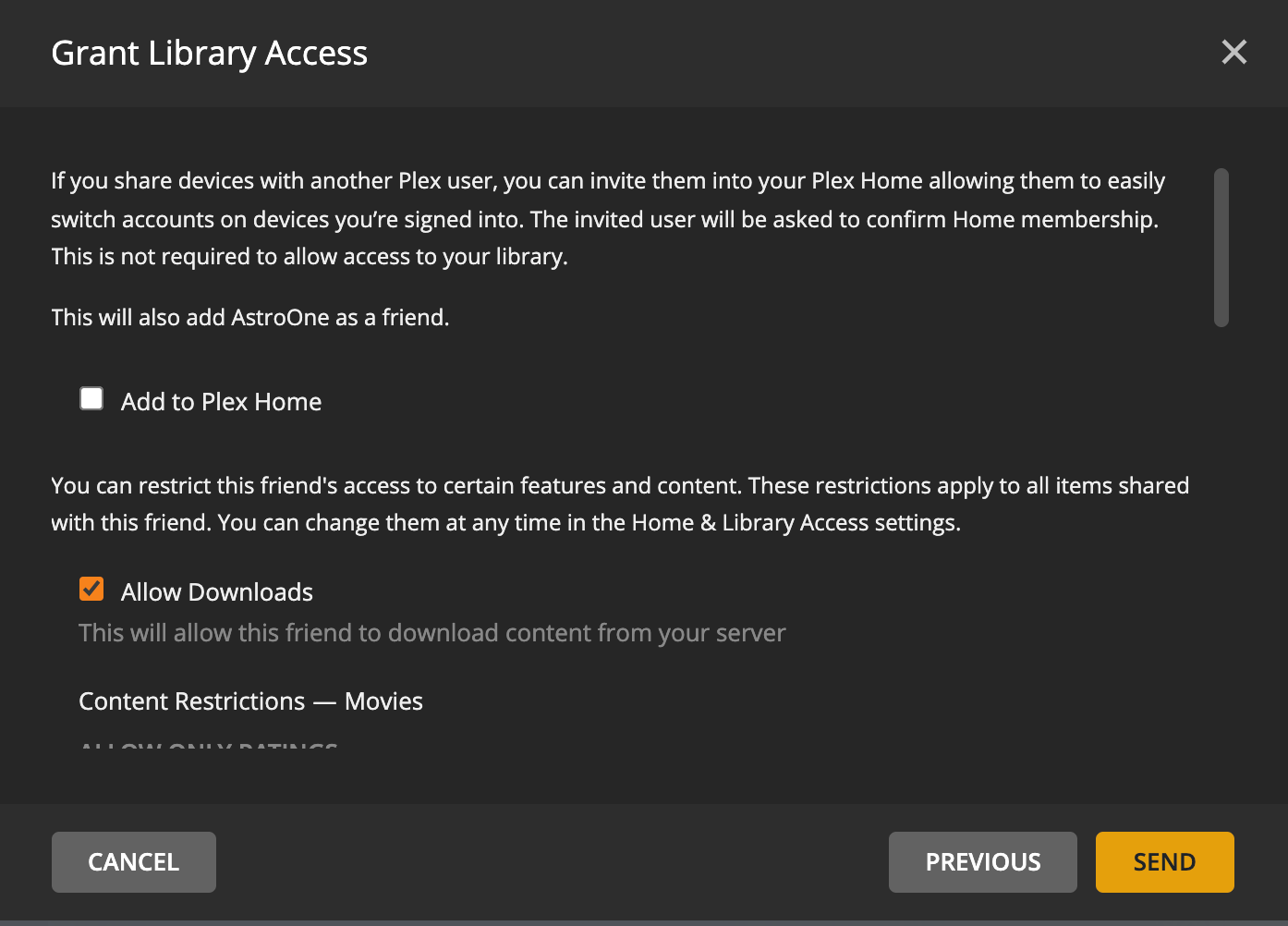The image size is (1288, 926).
Task: Open the ALLOW ONLY RATINGS selector
Action: [x=206, y=747]
